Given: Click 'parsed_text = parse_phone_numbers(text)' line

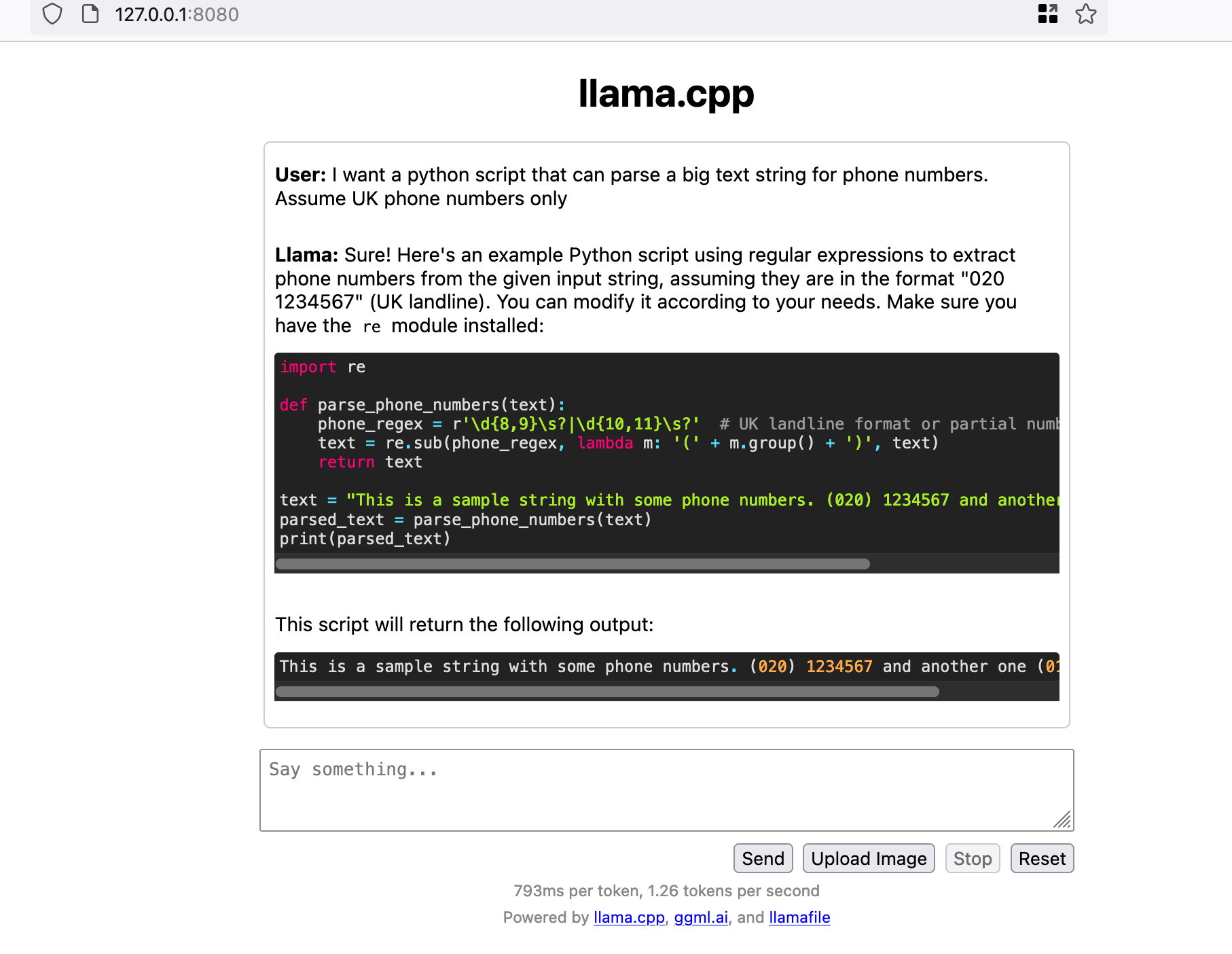Looking at the screenshot, I should [x=466, y=520].
